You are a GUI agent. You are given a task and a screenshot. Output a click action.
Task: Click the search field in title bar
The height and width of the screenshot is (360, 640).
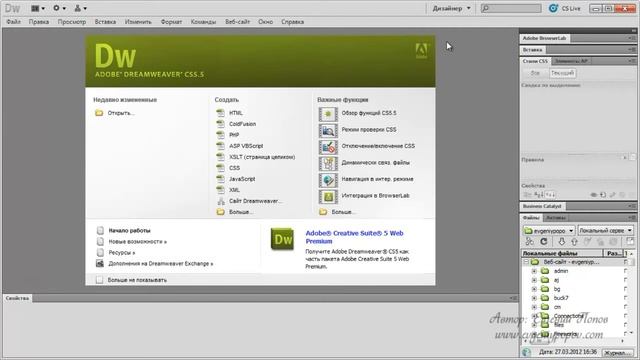coord(511,8)
